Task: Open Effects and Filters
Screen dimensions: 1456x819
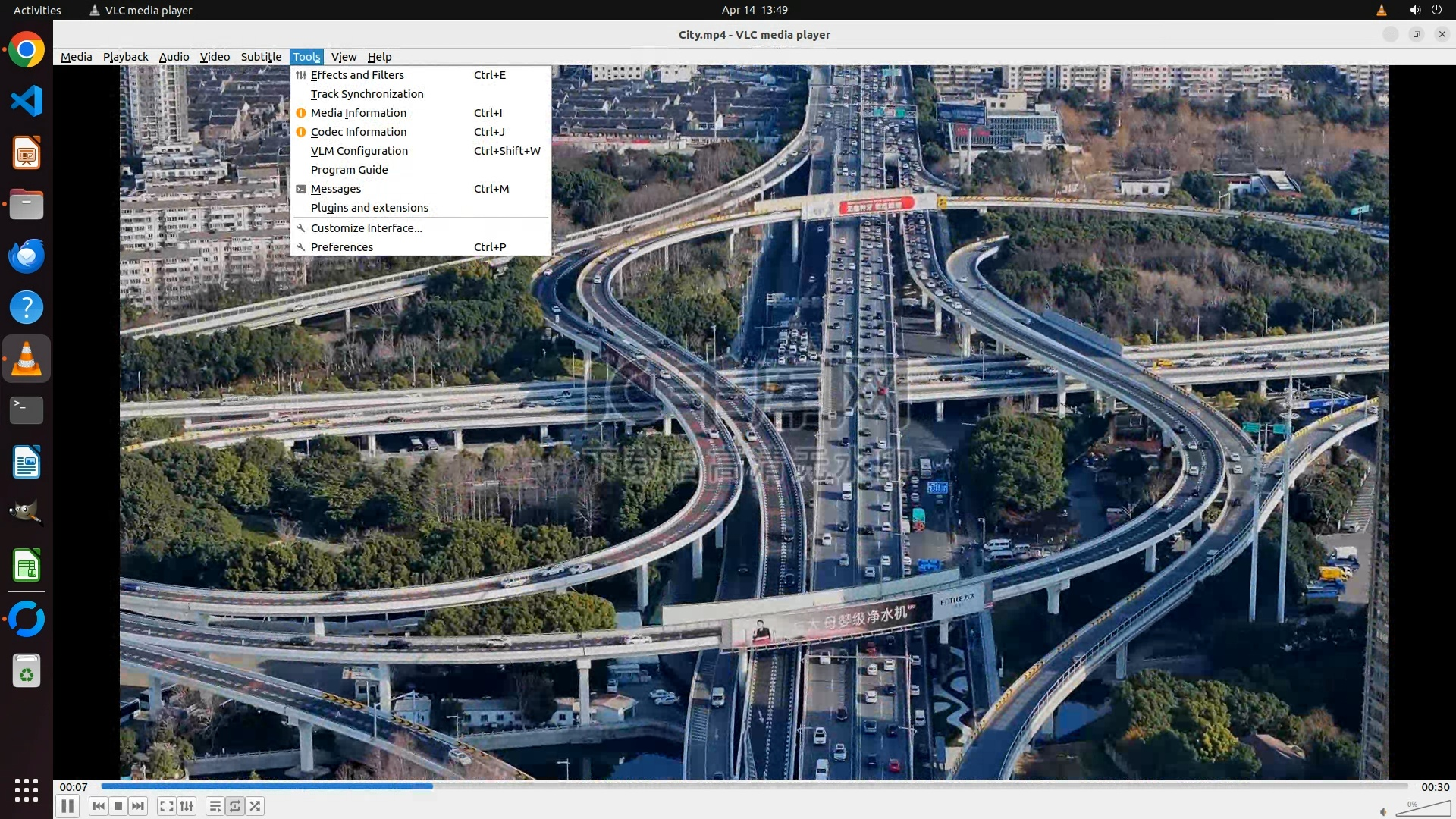Action: click(357, 75)
